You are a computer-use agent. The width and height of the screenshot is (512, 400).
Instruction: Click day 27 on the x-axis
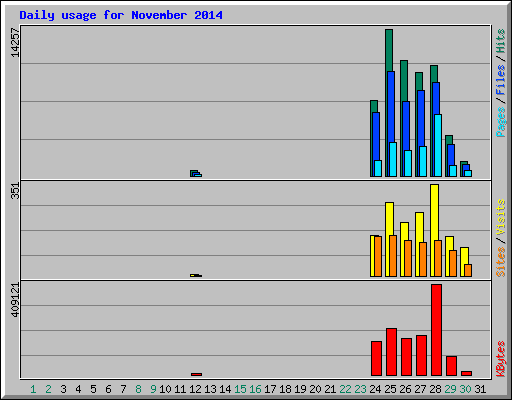[420, 389]
